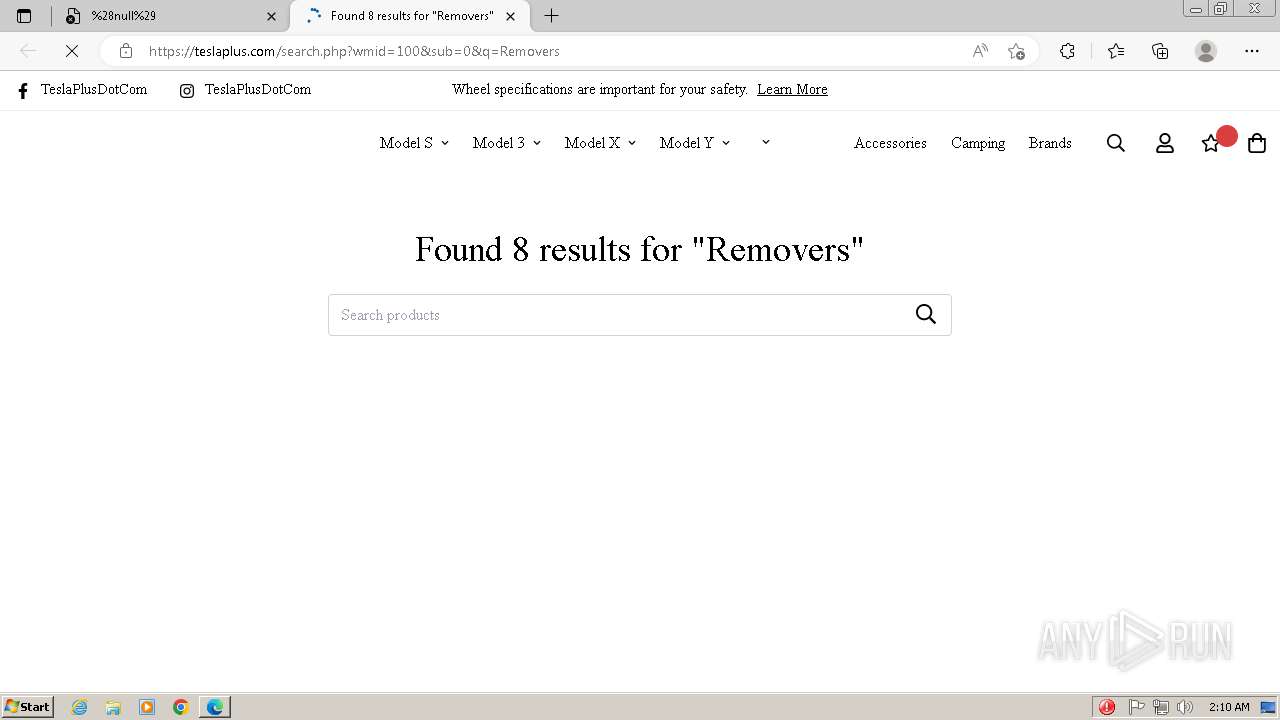Expand the Model S menu

coord(414,143)
